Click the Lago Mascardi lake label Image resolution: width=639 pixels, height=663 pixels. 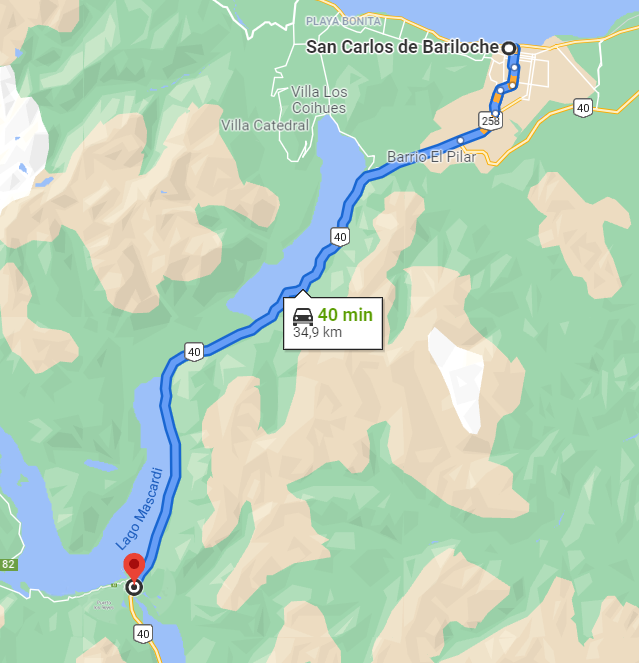point(139,509)
